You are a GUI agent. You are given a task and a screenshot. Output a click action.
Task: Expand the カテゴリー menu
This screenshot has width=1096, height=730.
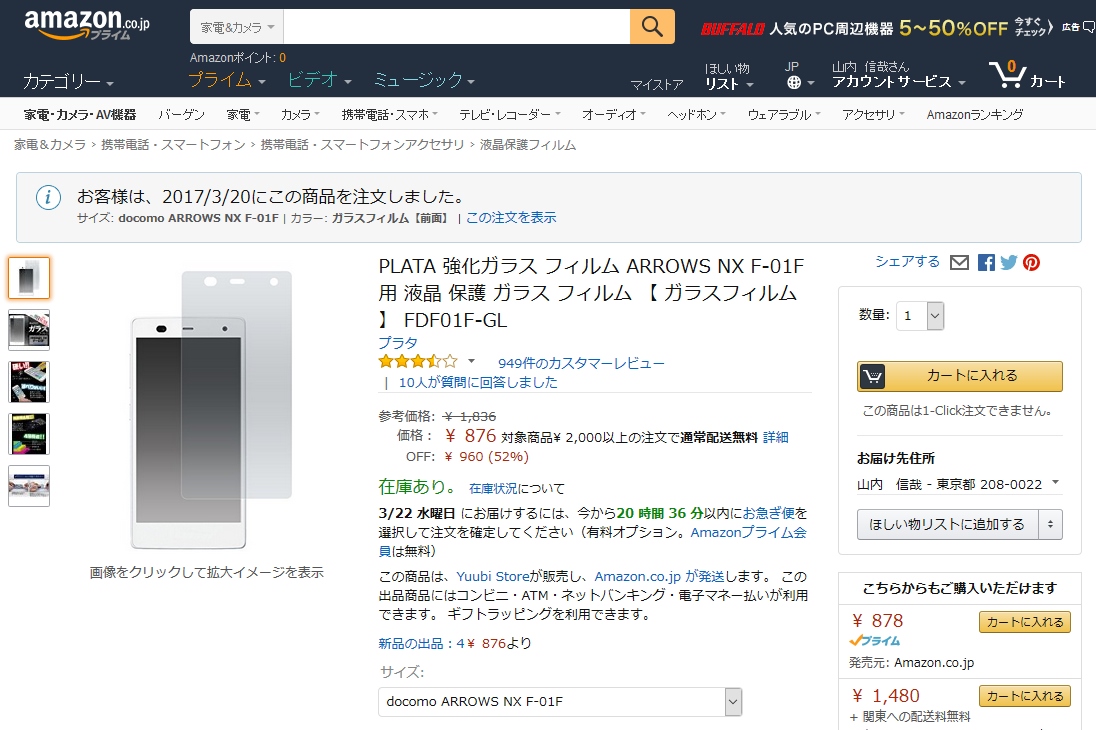tap(68, 82)
